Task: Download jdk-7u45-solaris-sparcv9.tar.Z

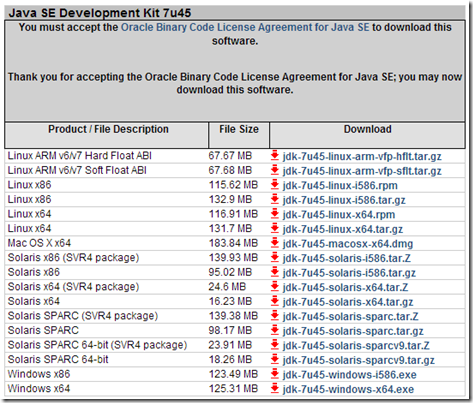Action: [x=356, y=346]
